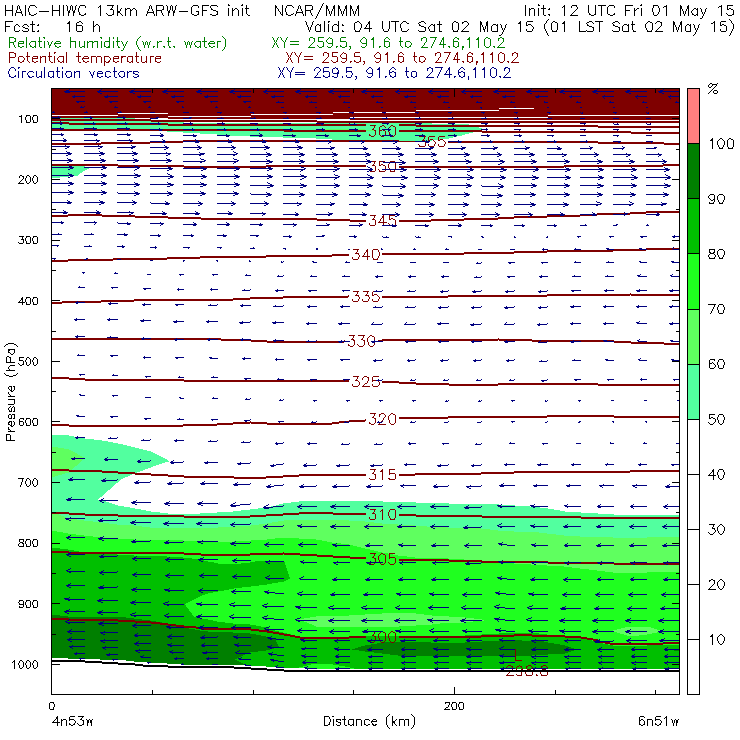Image resolution: width=740 pixels, height=740 pixels.
Task: Click the 305 contour label
Action: (383, 559)
